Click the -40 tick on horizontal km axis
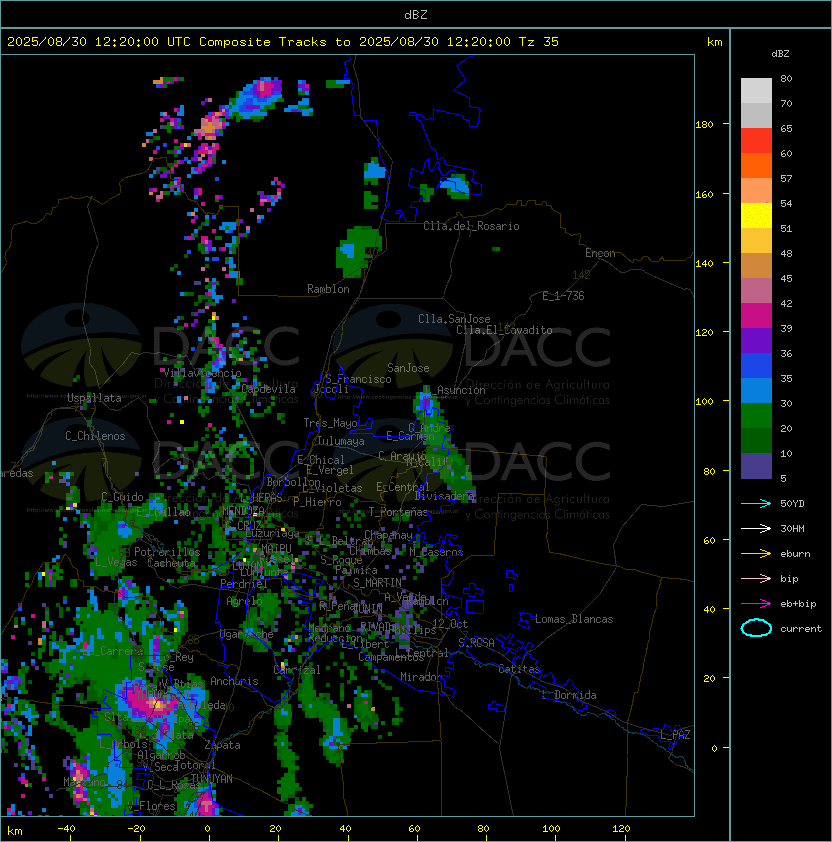This screenshot has width=832, height=842. point(66,829)
